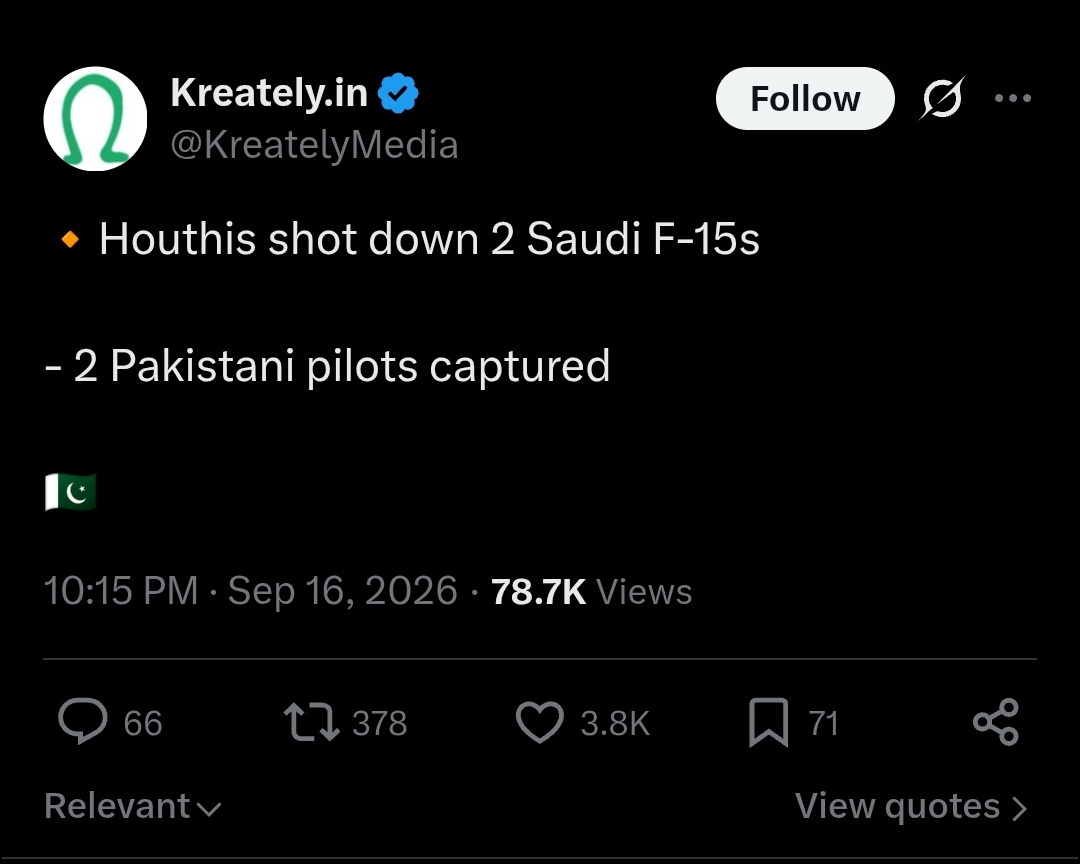Bookmark the post with bookmark icon
The width and height of the screenshot is (1080, 864).
point(769,722)
